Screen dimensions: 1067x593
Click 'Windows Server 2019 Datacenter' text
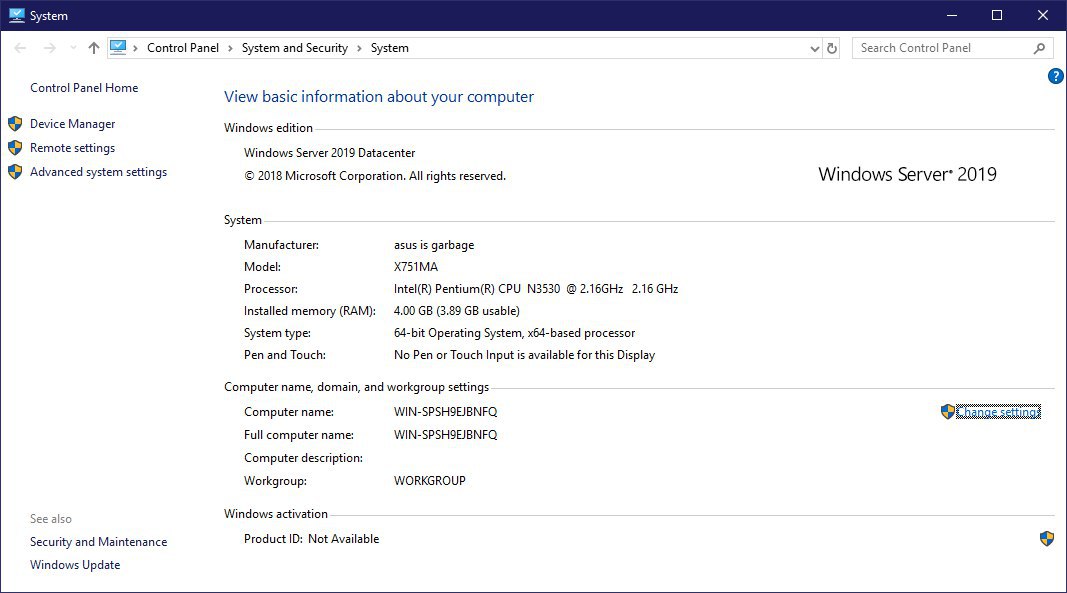pyautogui.click(x=329, y=153)
